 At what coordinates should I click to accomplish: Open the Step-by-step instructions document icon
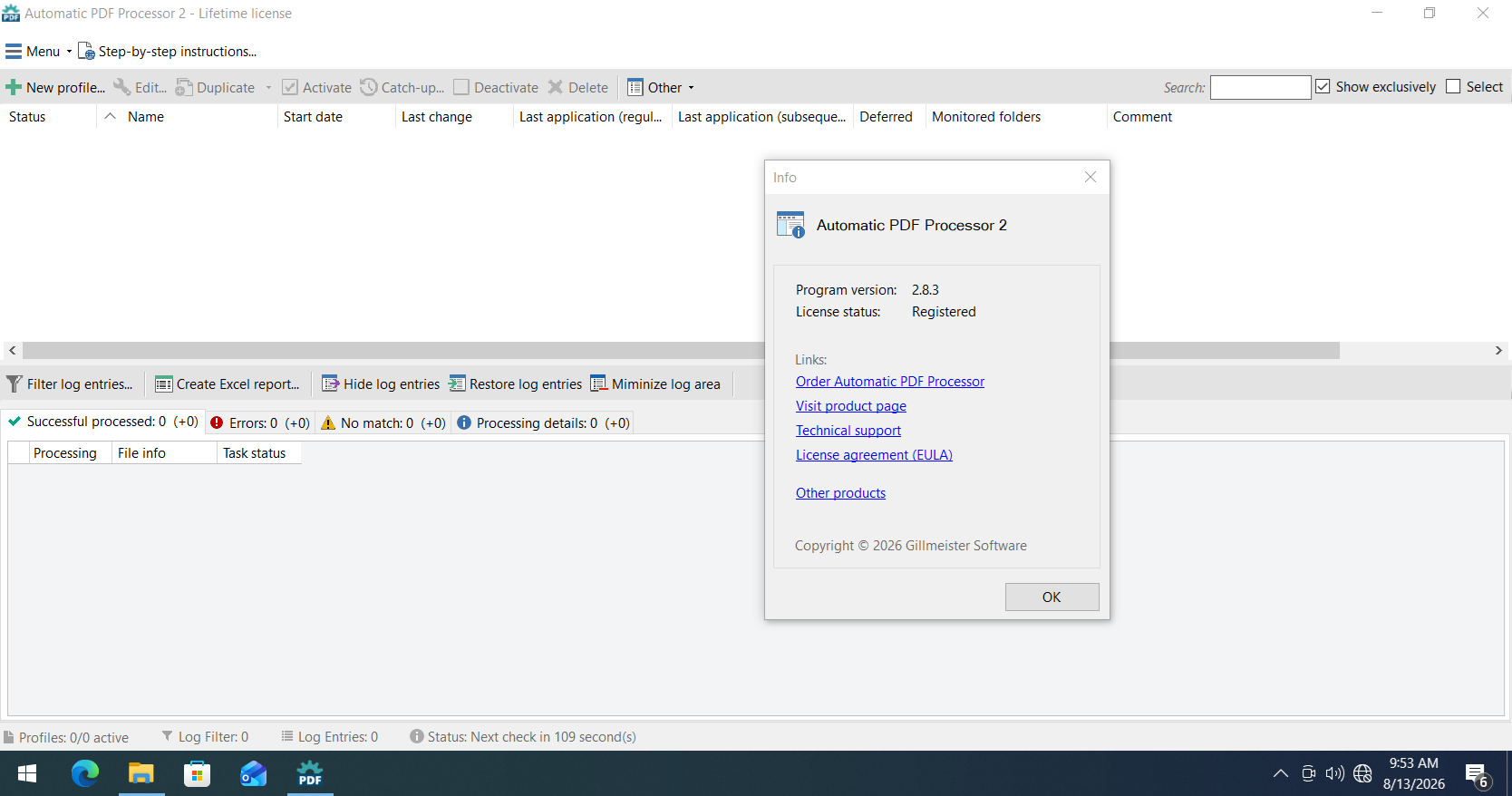pyautogui.click(x=86, y=52)
